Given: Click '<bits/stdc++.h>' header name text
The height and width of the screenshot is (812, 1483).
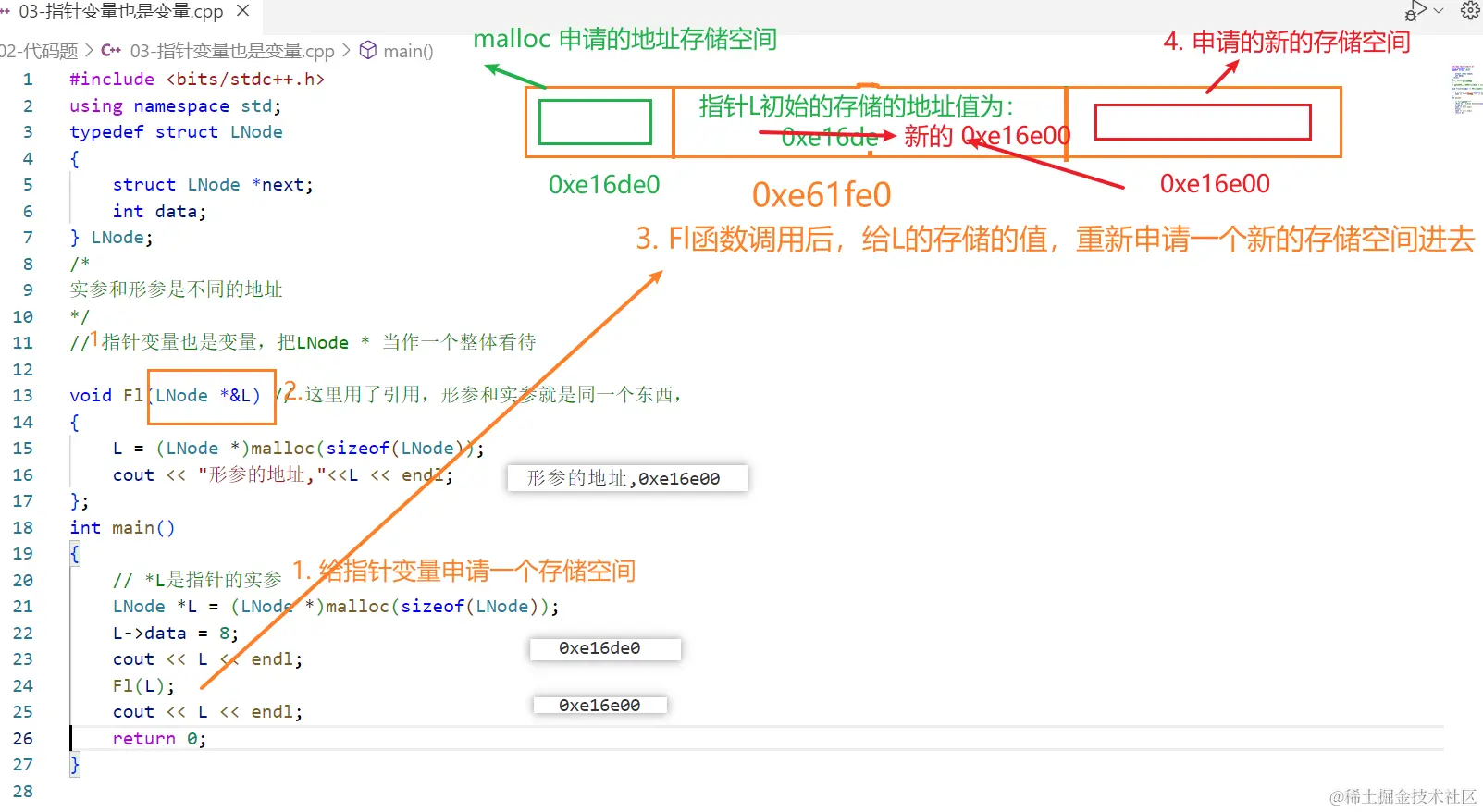Looking at the screenshot, I should coord(245,80).
